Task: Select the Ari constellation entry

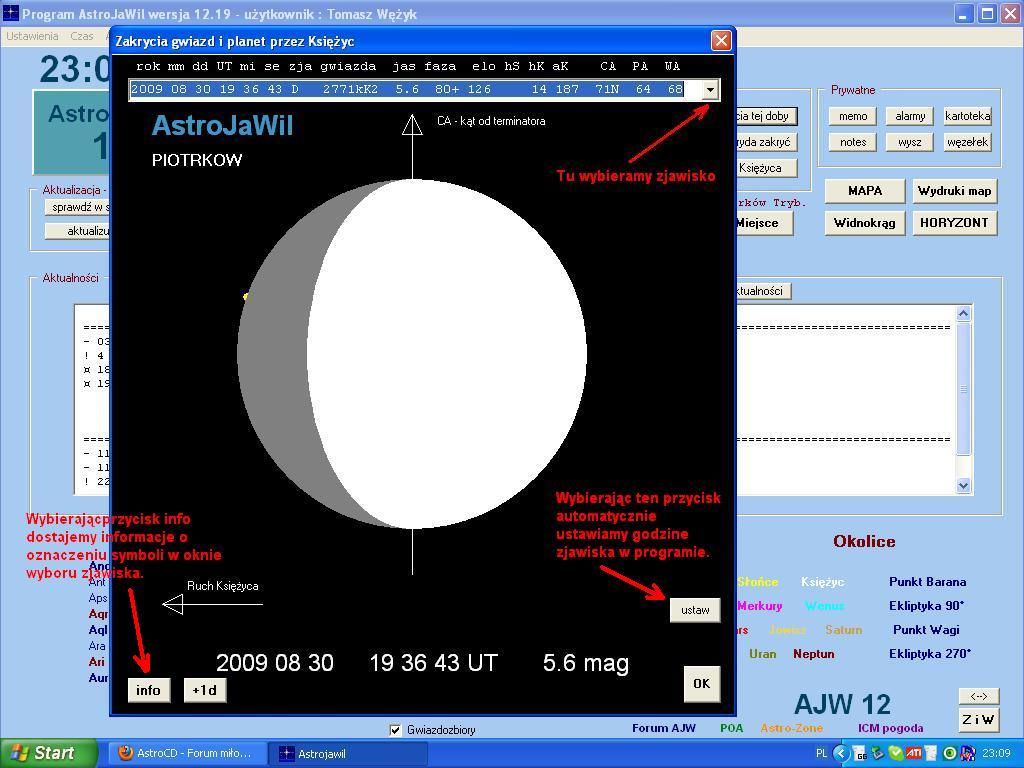Action: pos(97,662)
